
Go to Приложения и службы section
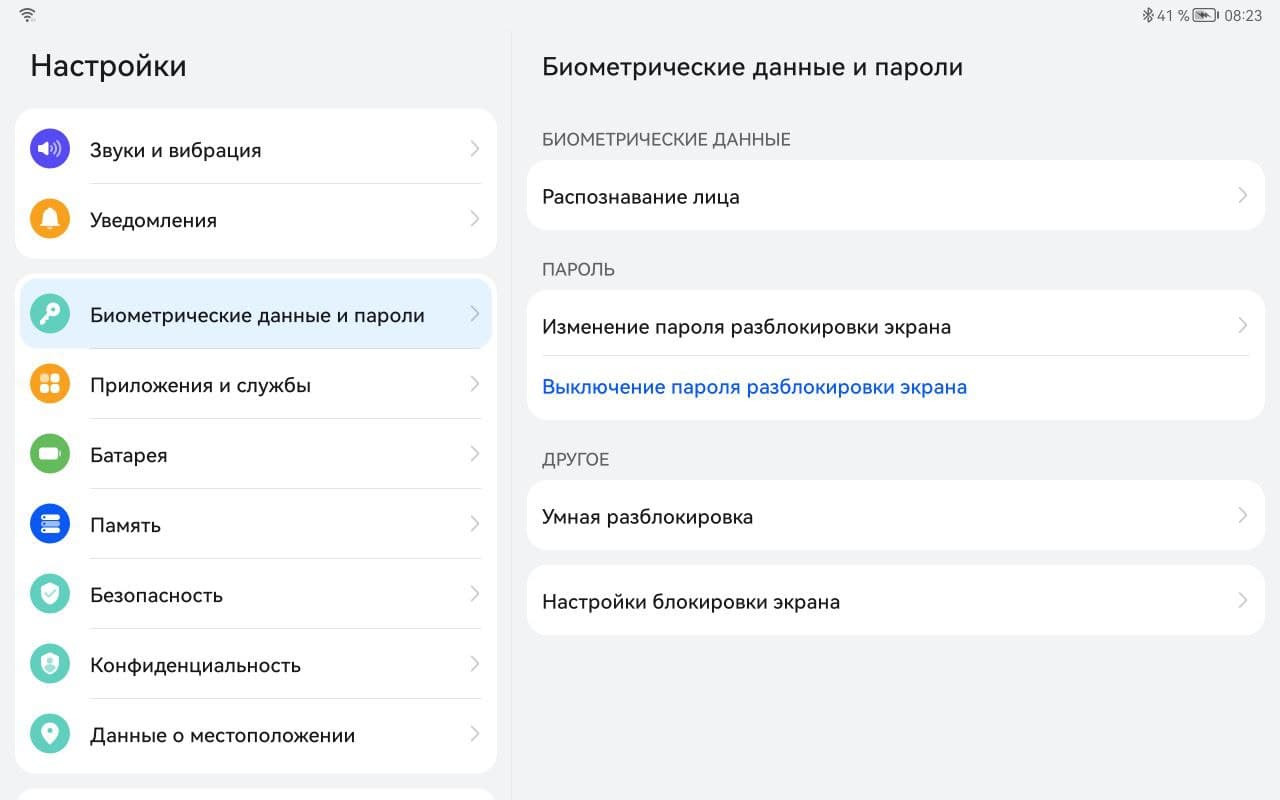coord(200,385)
